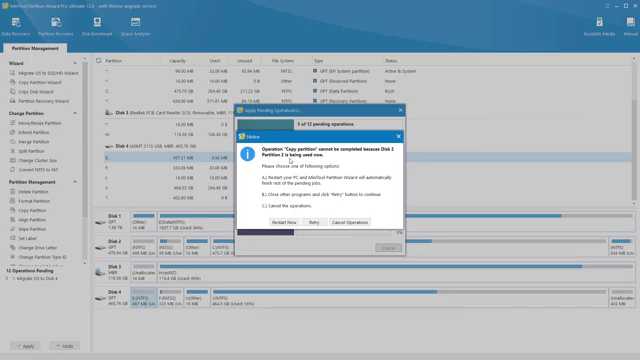Open the Partition Recovery tool
The image size is (640, 360).
(56, 27)
